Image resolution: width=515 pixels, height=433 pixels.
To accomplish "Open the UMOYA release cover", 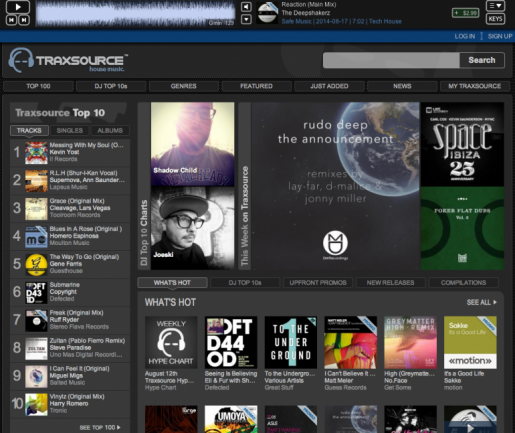I will tap(231, 419).
